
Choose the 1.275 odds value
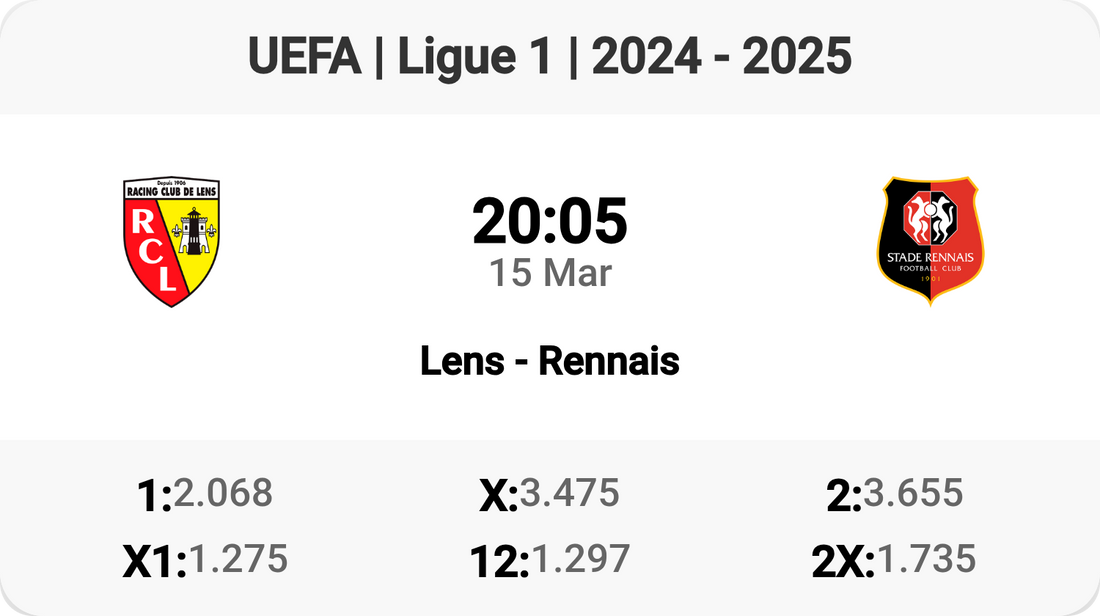pyautogui.click(x=238, y=559)
